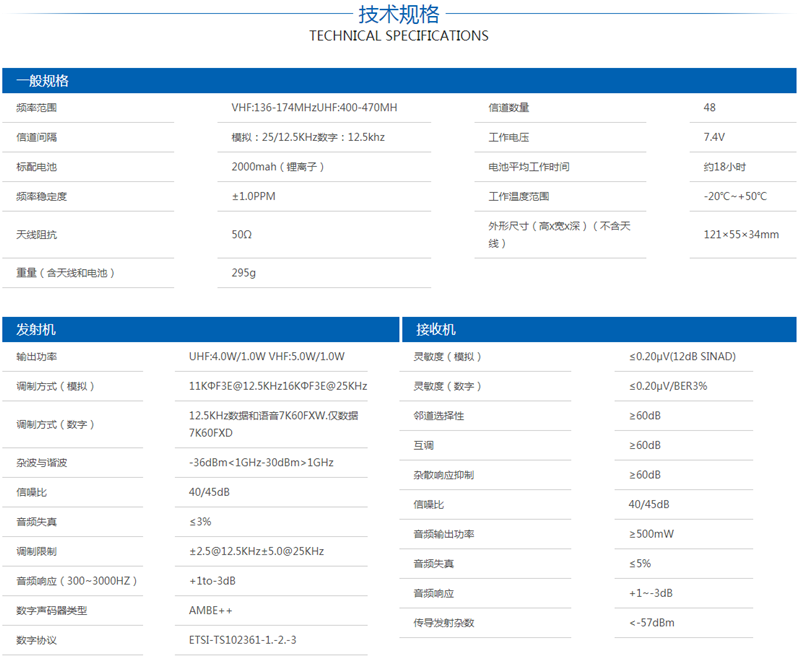Click the value +1to-3dB

[x=212, y=581]
